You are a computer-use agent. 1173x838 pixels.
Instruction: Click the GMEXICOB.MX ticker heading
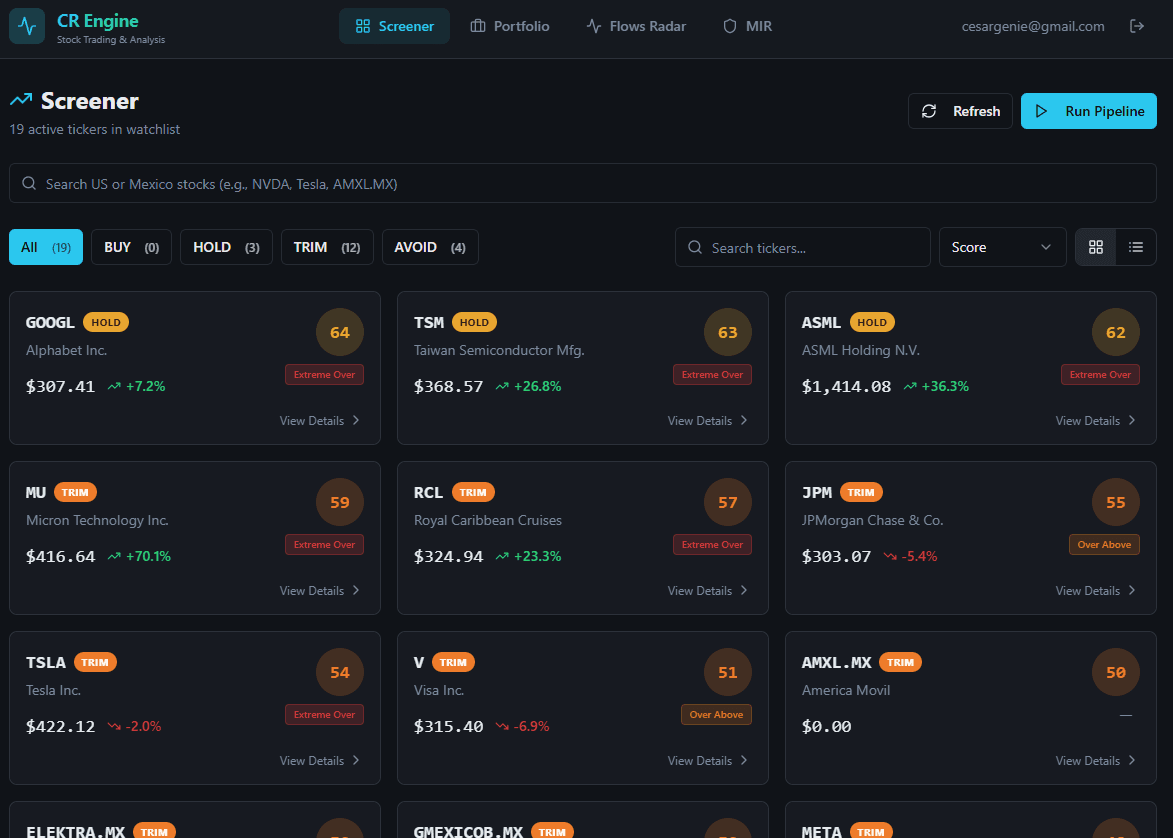click(x=468, y=832)
